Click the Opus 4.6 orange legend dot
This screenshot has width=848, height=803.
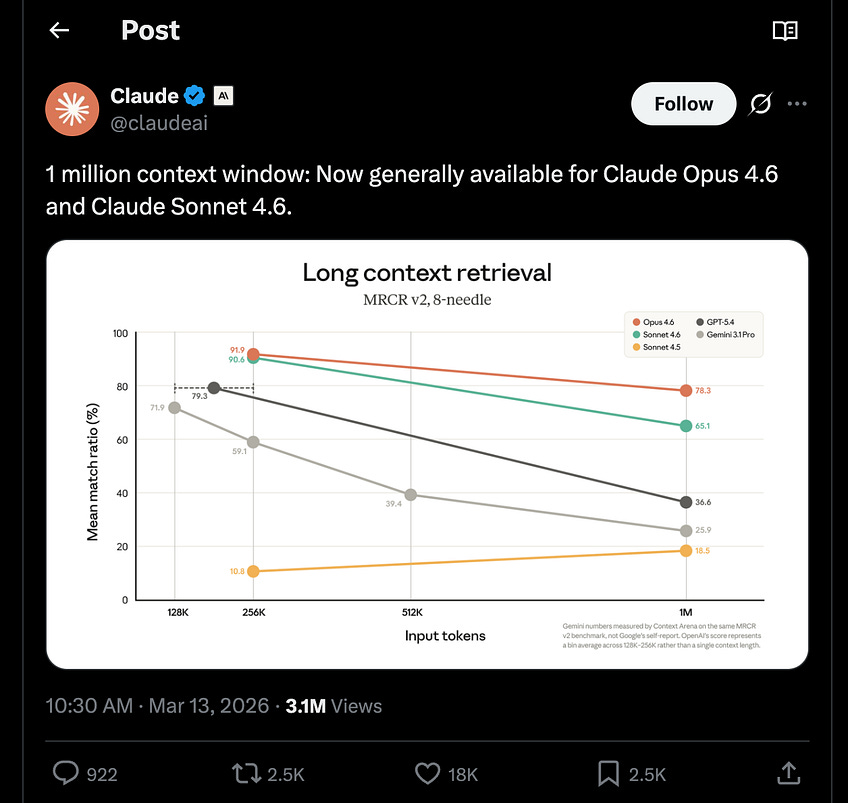coord(637,321)
